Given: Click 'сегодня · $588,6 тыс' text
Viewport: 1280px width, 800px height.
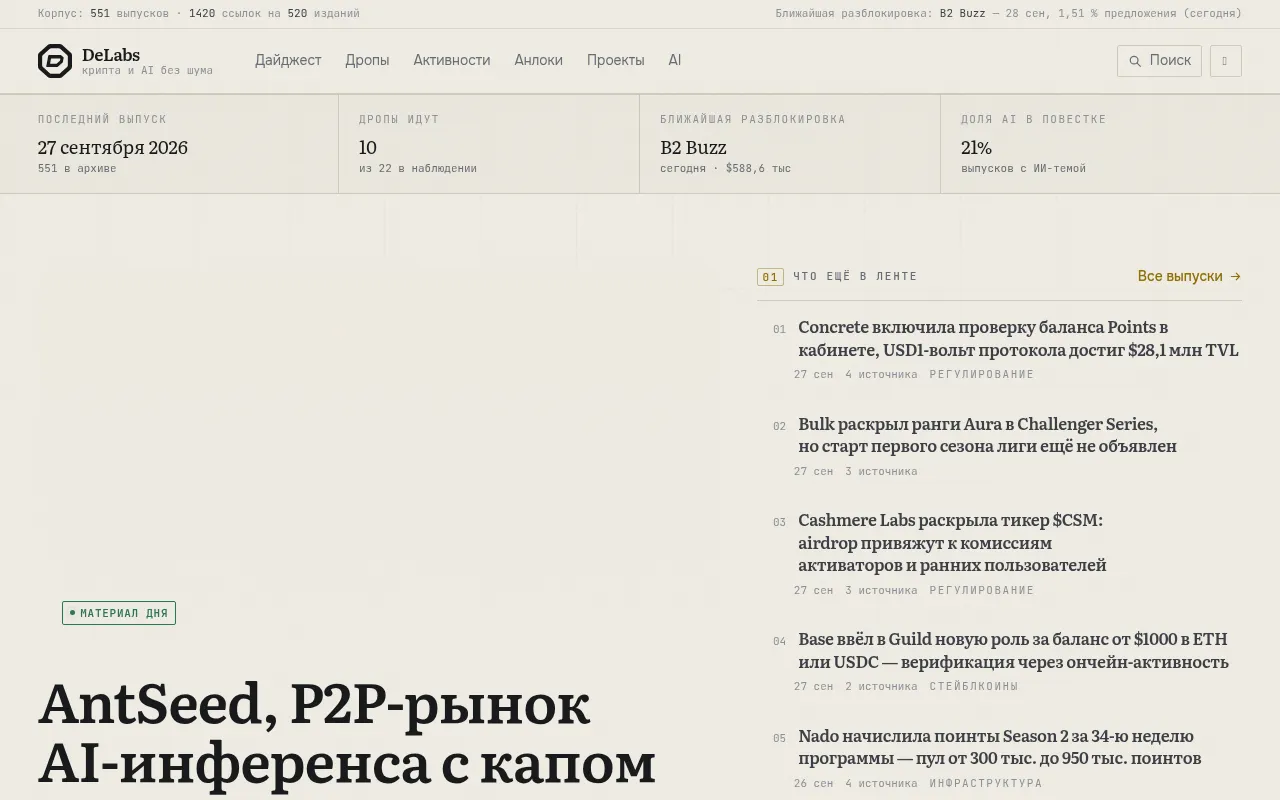Looking at the screenshot, I should (725, 169).
